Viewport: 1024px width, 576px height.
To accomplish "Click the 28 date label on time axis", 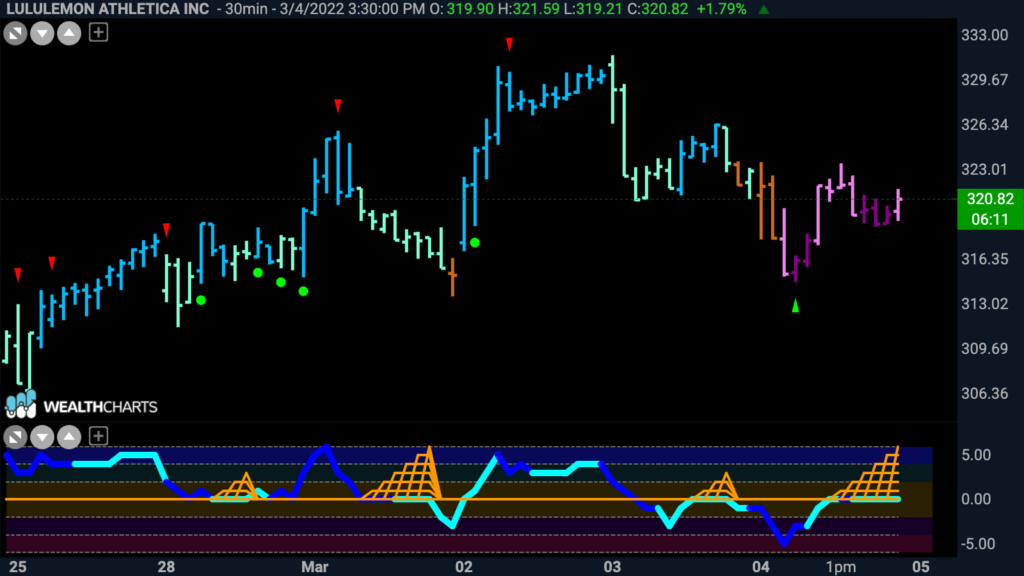I will 166,566.
